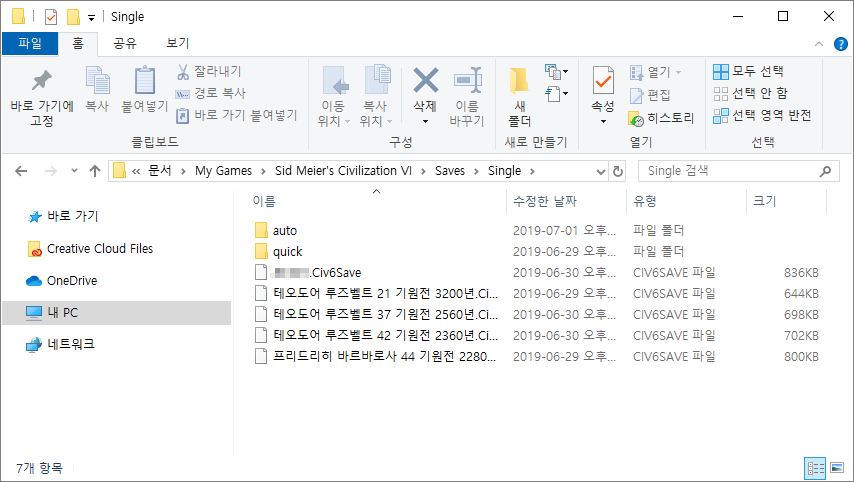Open recent locations dropdown arrow

click(x=74, y=171)
